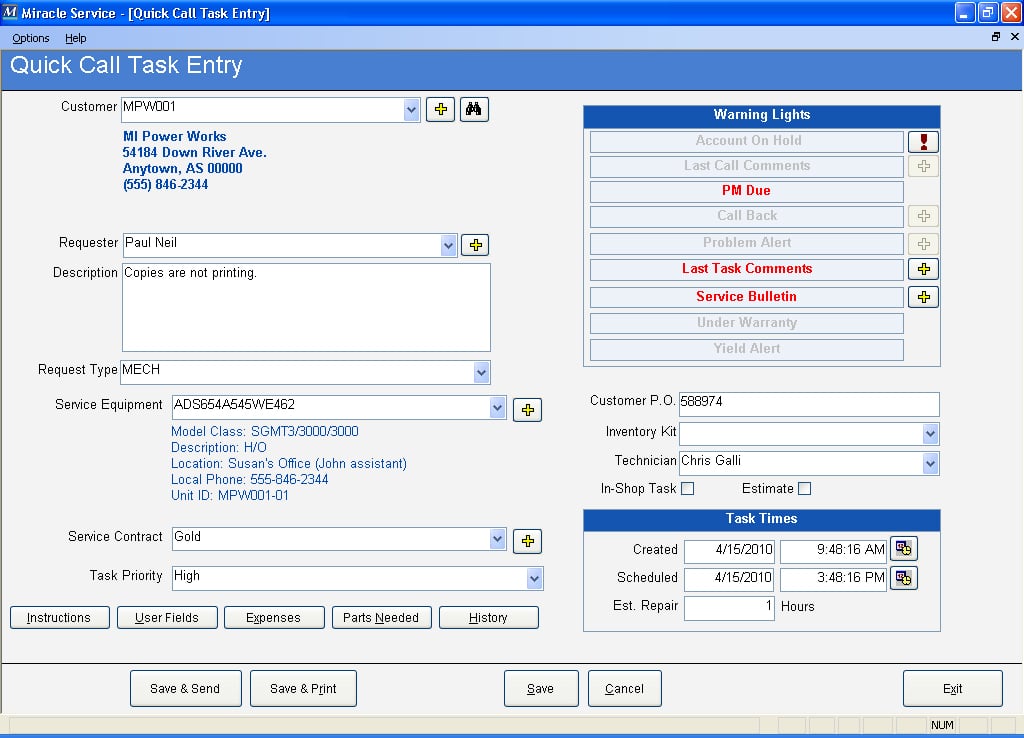
Task: Open the Help menu
Action: [x=76, y=38]
